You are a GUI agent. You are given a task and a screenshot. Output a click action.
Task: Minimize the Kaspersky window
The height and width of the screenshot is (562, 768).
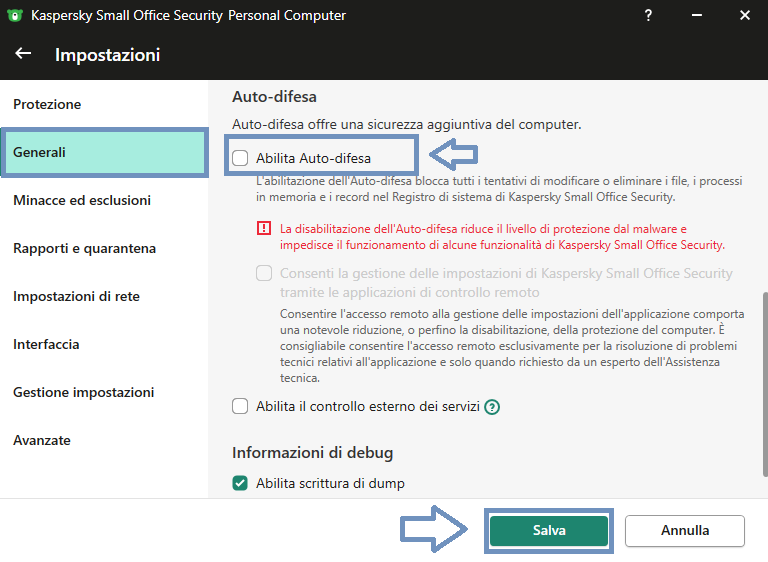click(x=696, y=15)
